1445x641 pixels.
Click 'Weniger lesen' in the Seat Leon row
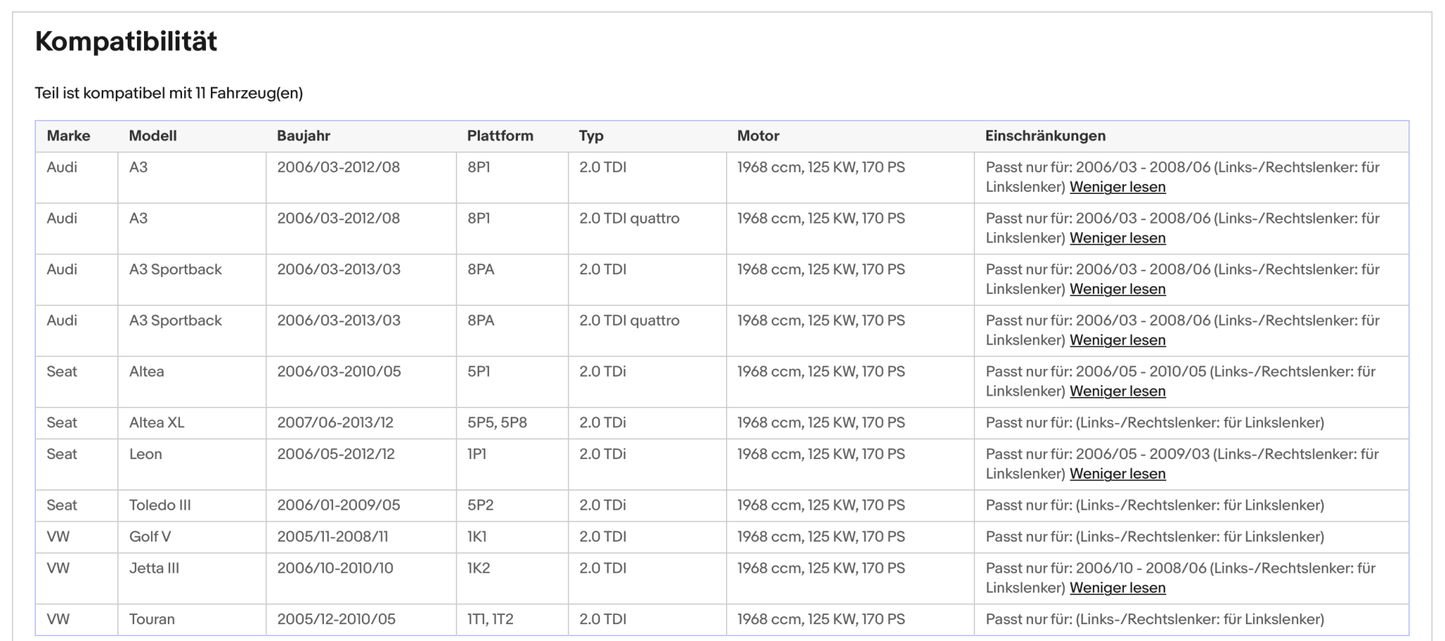point(1117,474)
